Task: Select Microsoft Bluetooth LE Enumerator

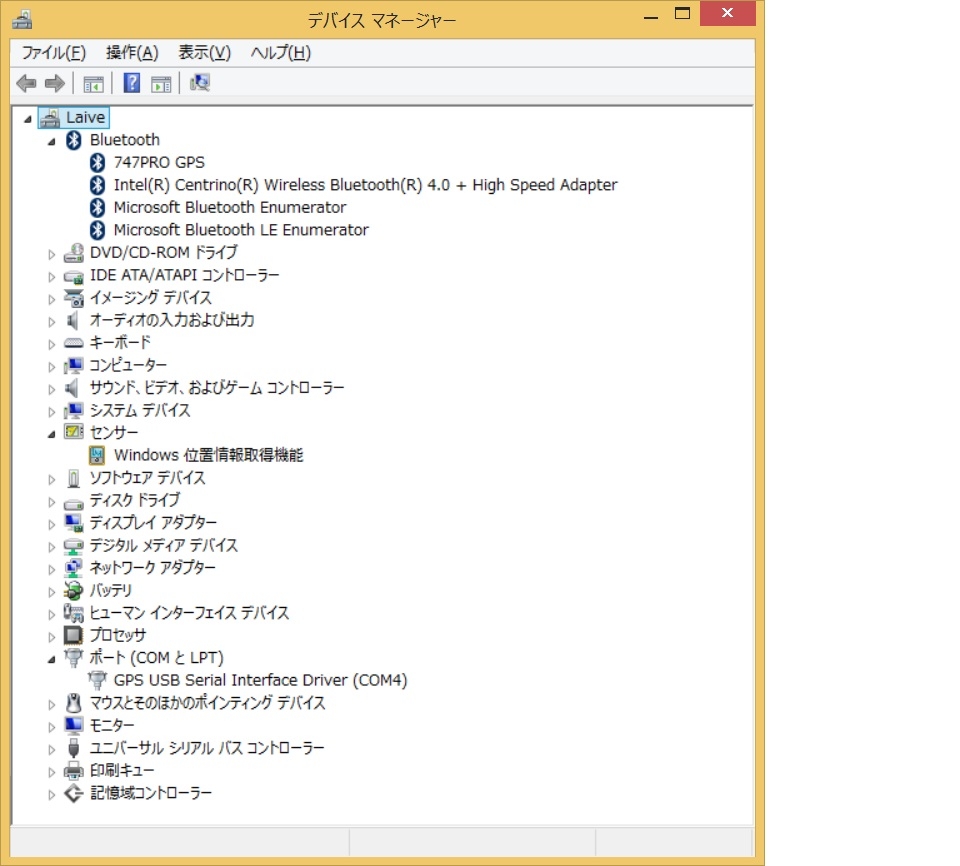Action: point(241,230)
